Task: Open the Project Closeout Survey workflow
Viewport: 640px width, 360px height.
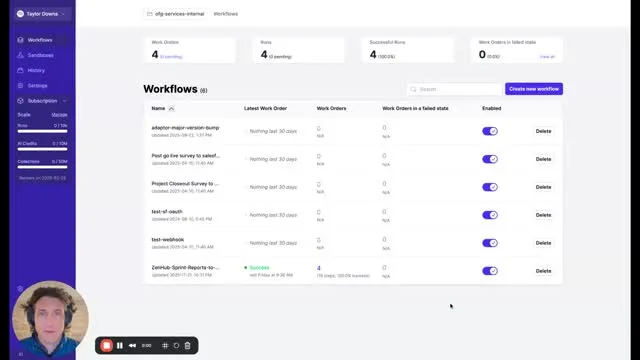Action: pos(185,184)
